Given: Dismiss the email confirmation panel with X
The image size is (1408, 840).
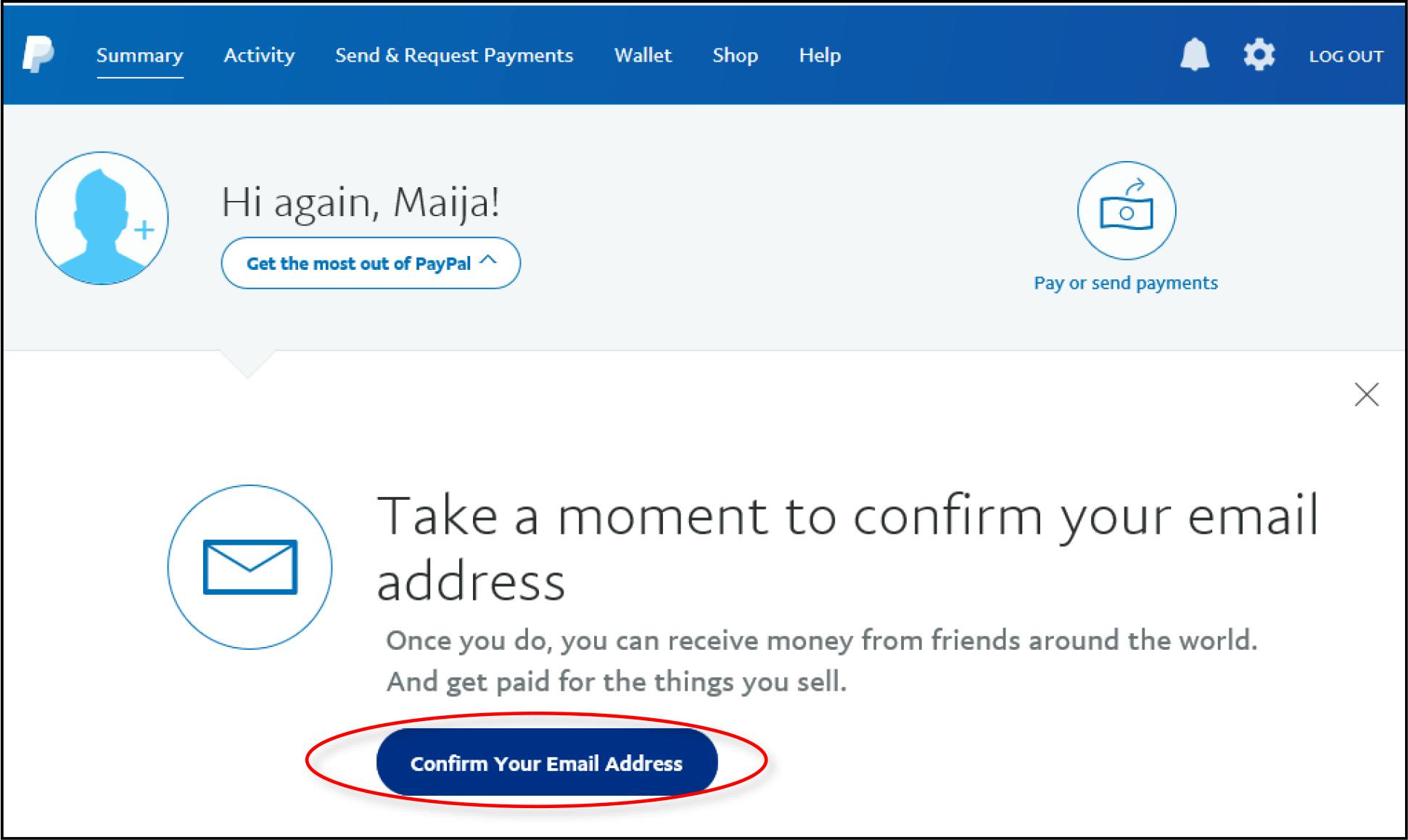Looking at the screenshot, I should coord(1367,395).
